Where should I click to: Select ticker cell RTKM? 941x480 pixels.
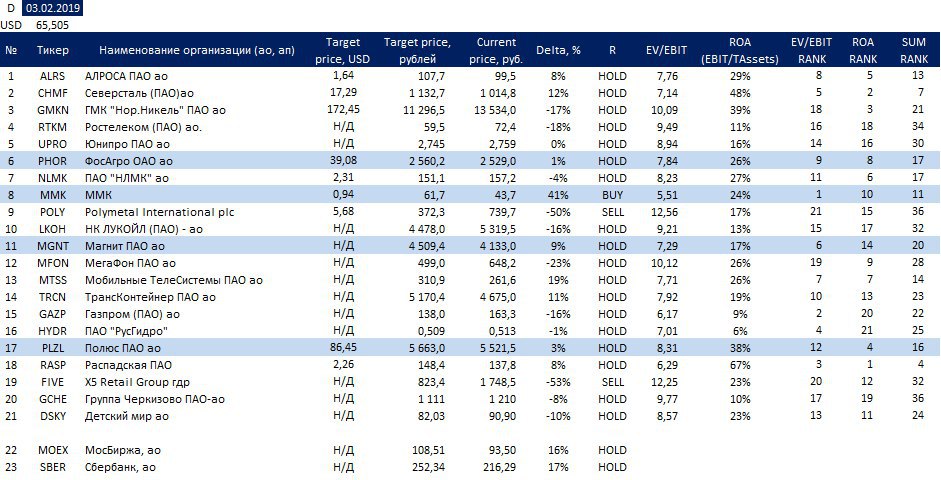(x=53, y=128)
